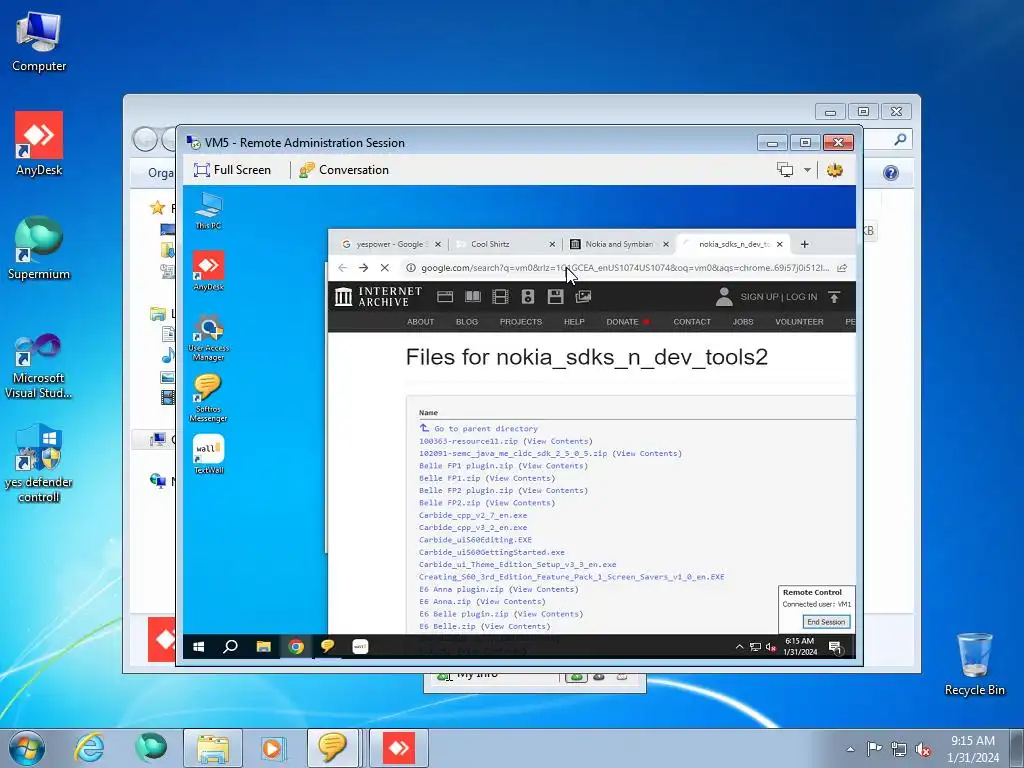Open File Explorer on the remote taskbar
The image size is (1024, 768).
pyautogui.click(x=263, y=647)
